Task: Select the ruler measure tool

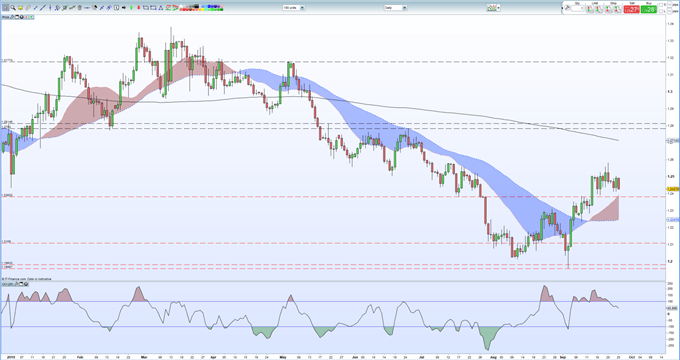Action: [28, 7]
